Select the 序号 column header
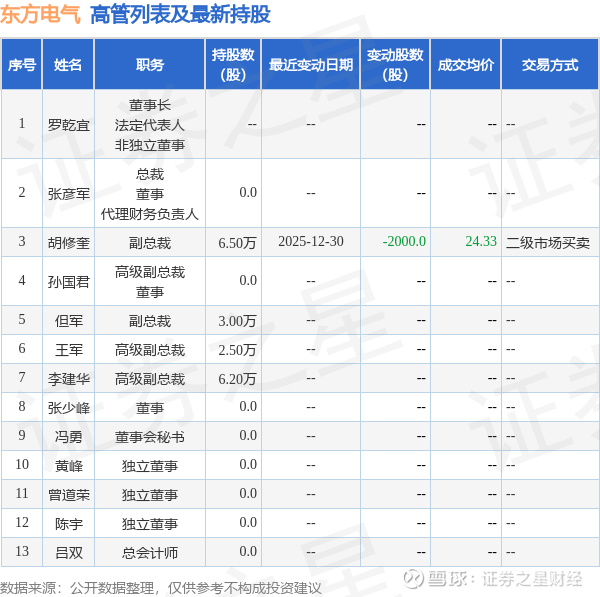The image size is (600, 597). click(22, 65)
